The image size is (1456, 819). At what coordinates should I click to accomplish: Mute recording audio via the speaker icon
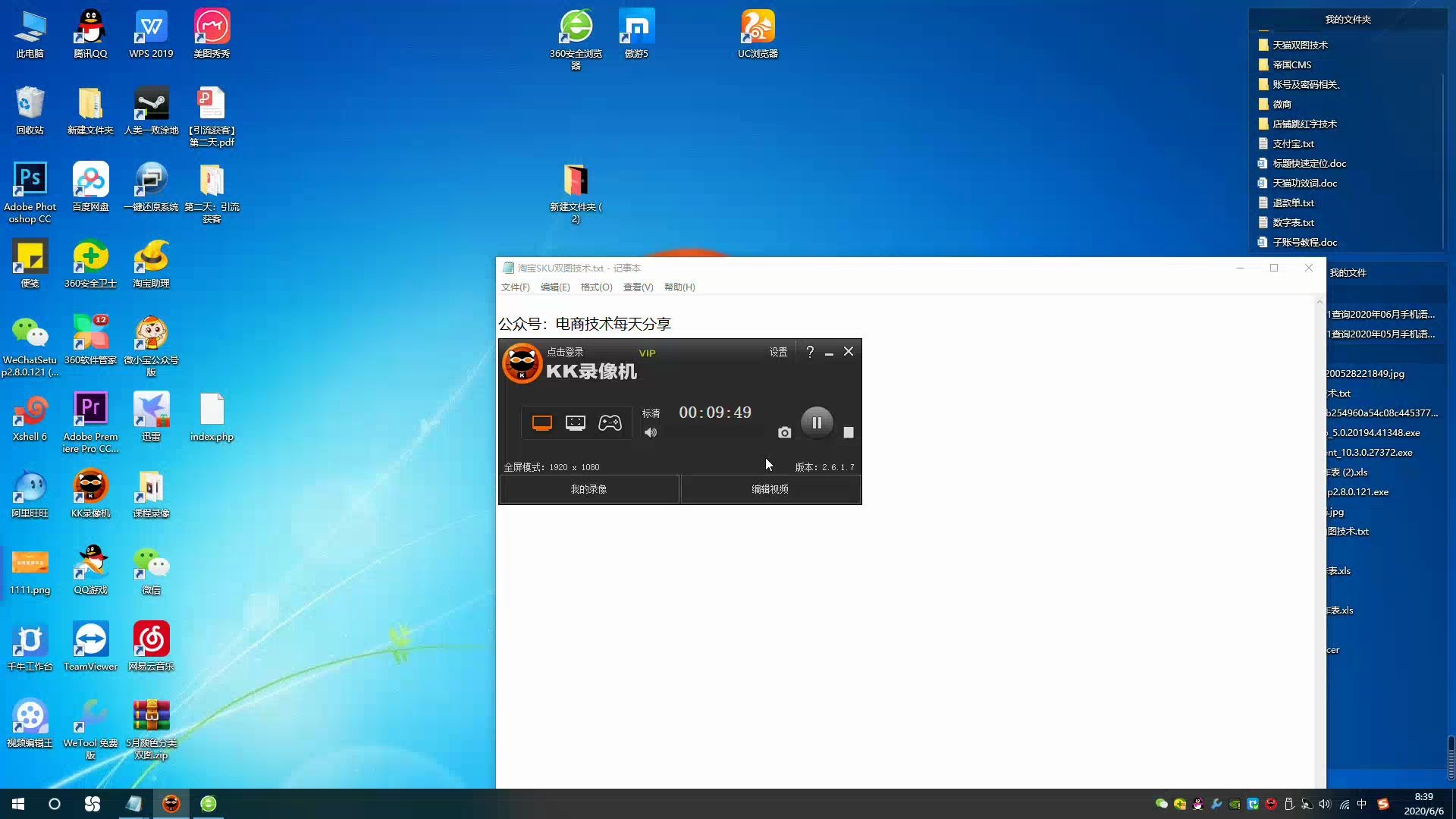651,432
